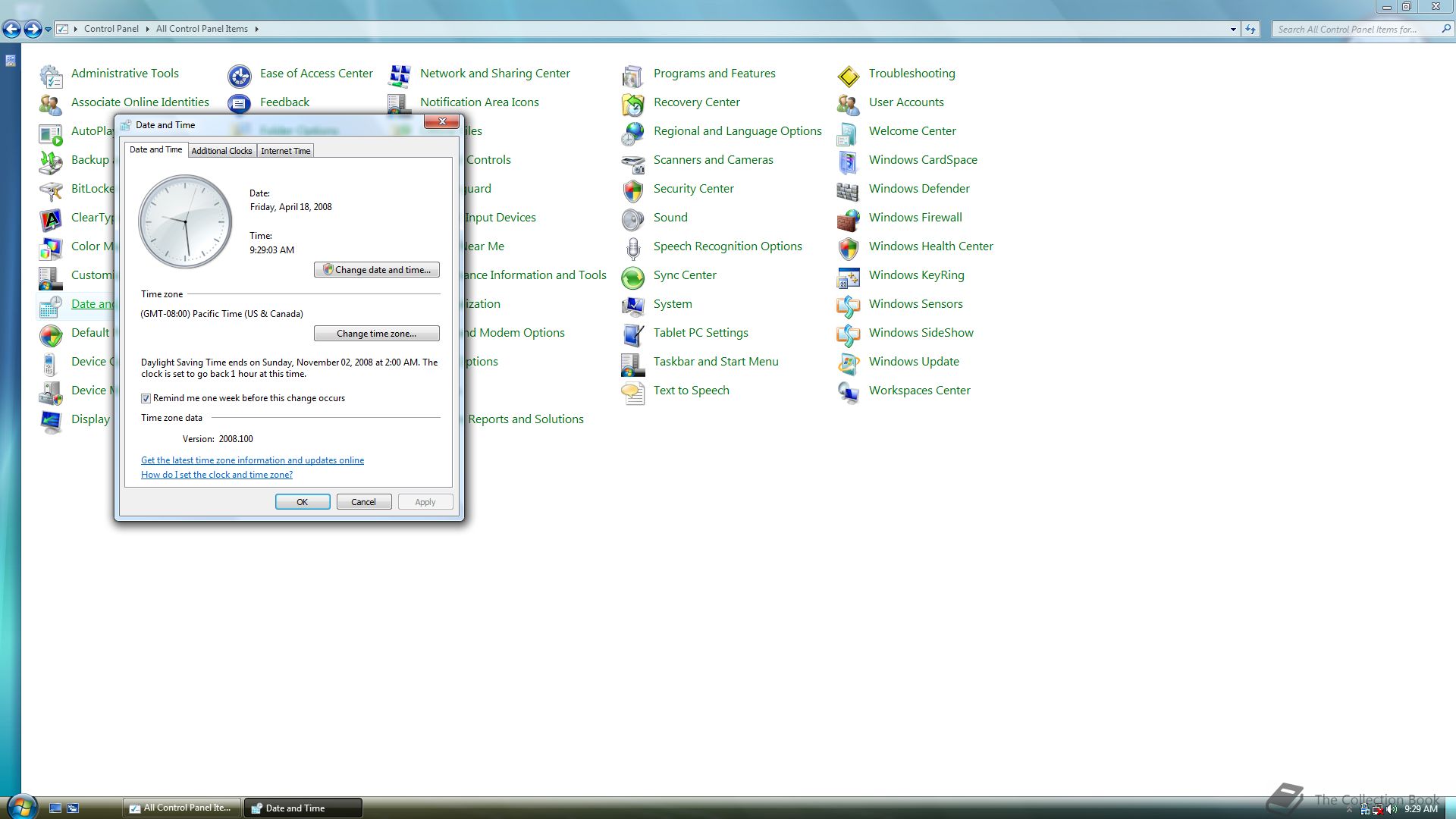
Task: Open the Sync Center icon
Action: [x=633, y=277]
